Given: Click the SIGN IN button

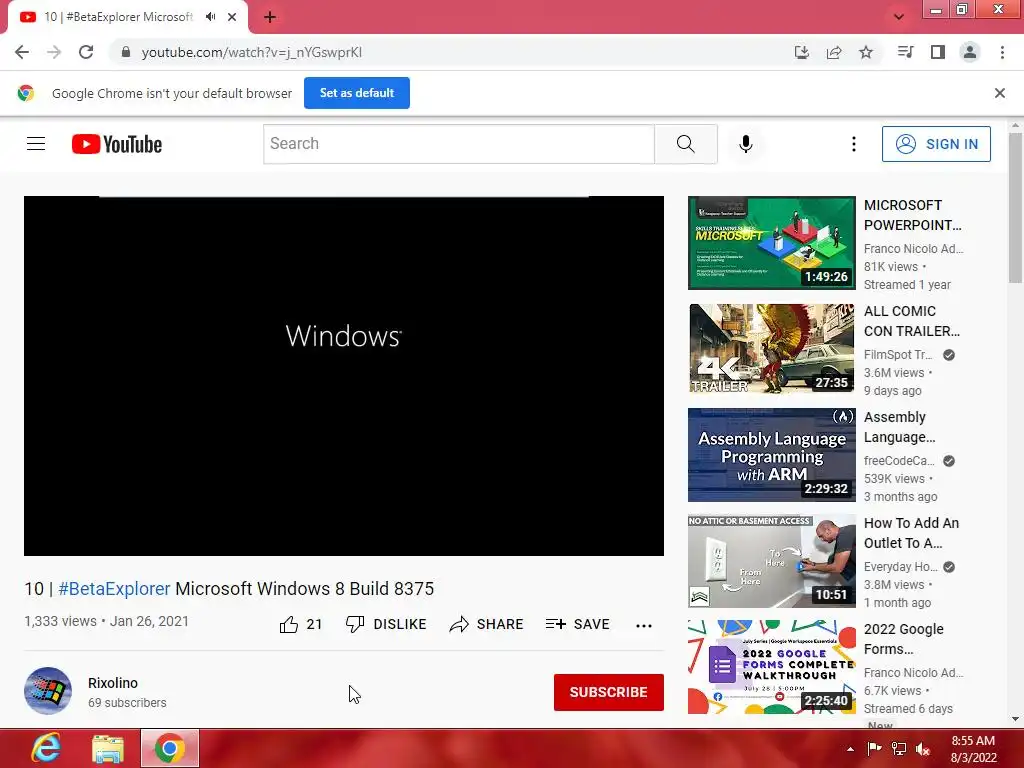Looking at the screenshot, I should click(x=936, y=144).
